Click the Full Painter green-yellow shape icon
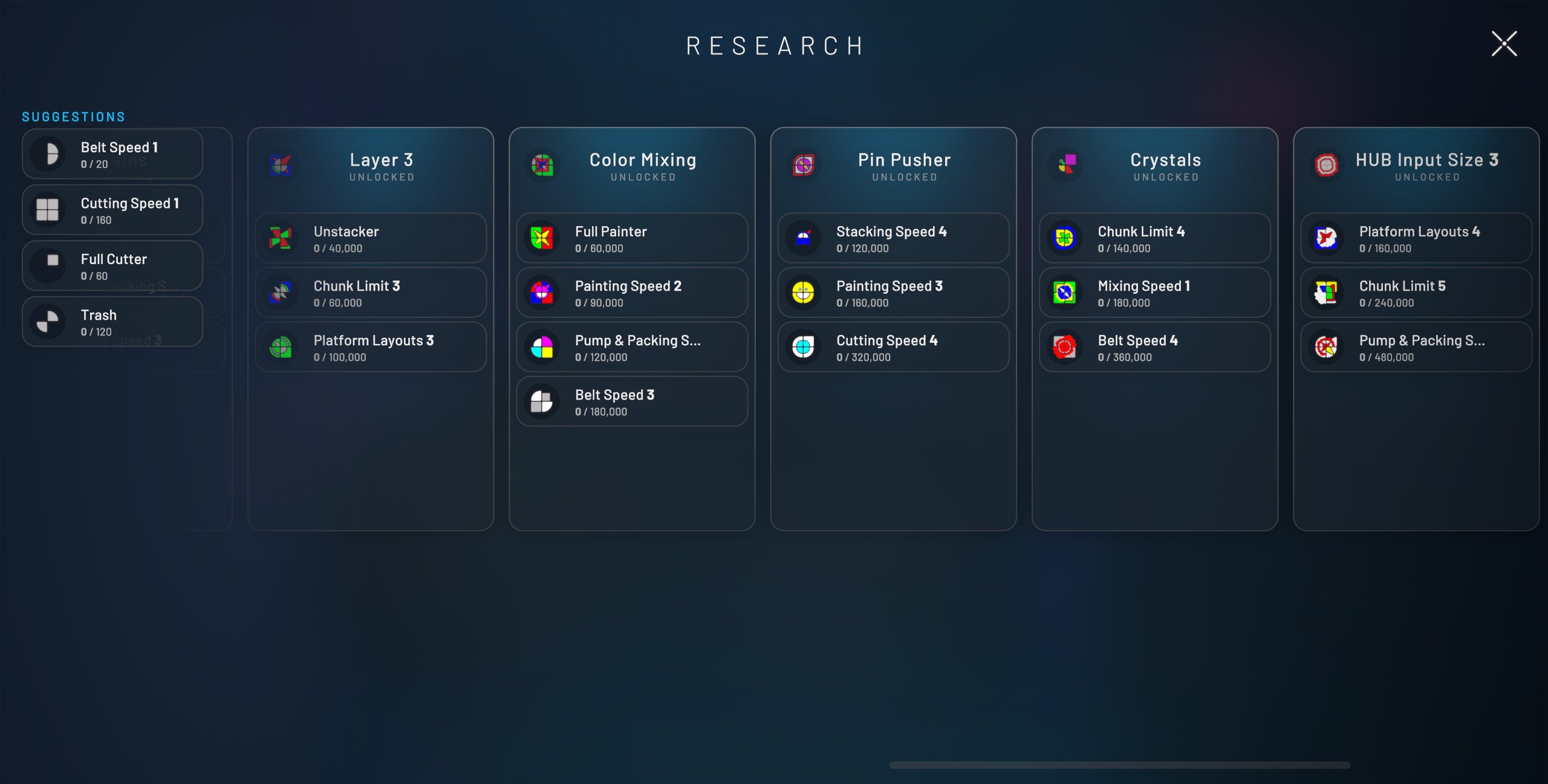This screenshot has width=1548, height=784. tap(542, 238)
